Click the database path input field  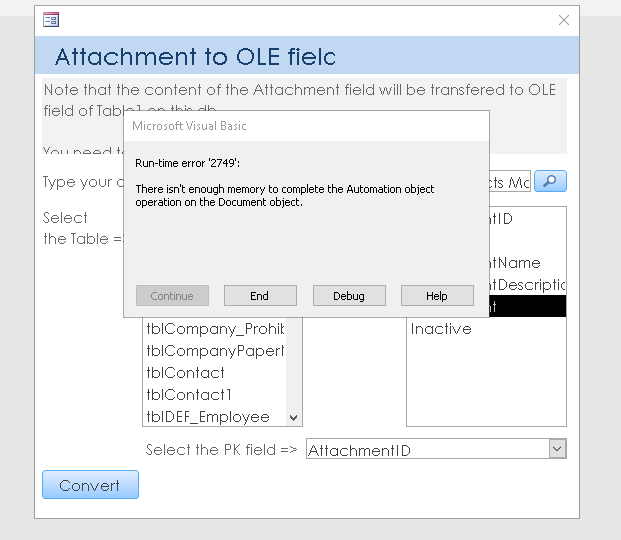[510, 182]
